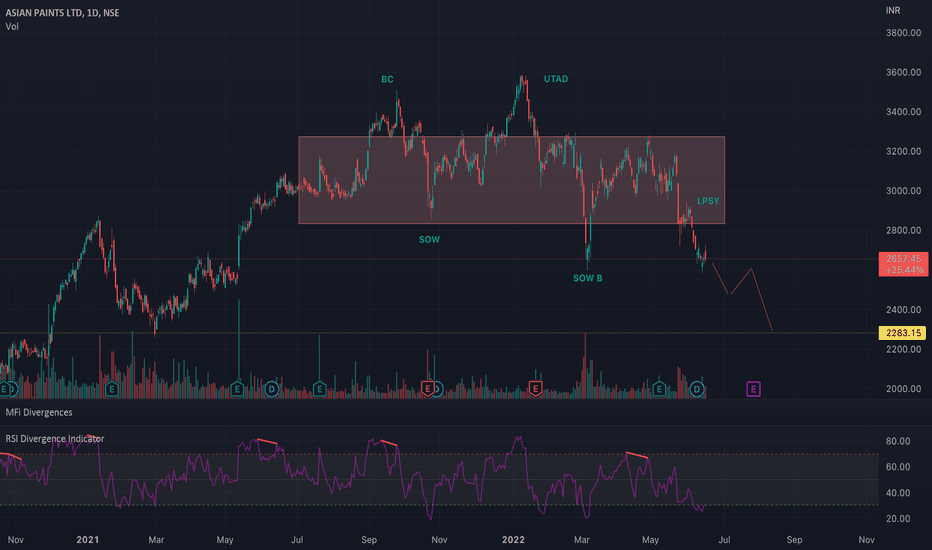Click the dividend D marker near June 2022
The height and width of the screenshot is (550, 932).
697,389
